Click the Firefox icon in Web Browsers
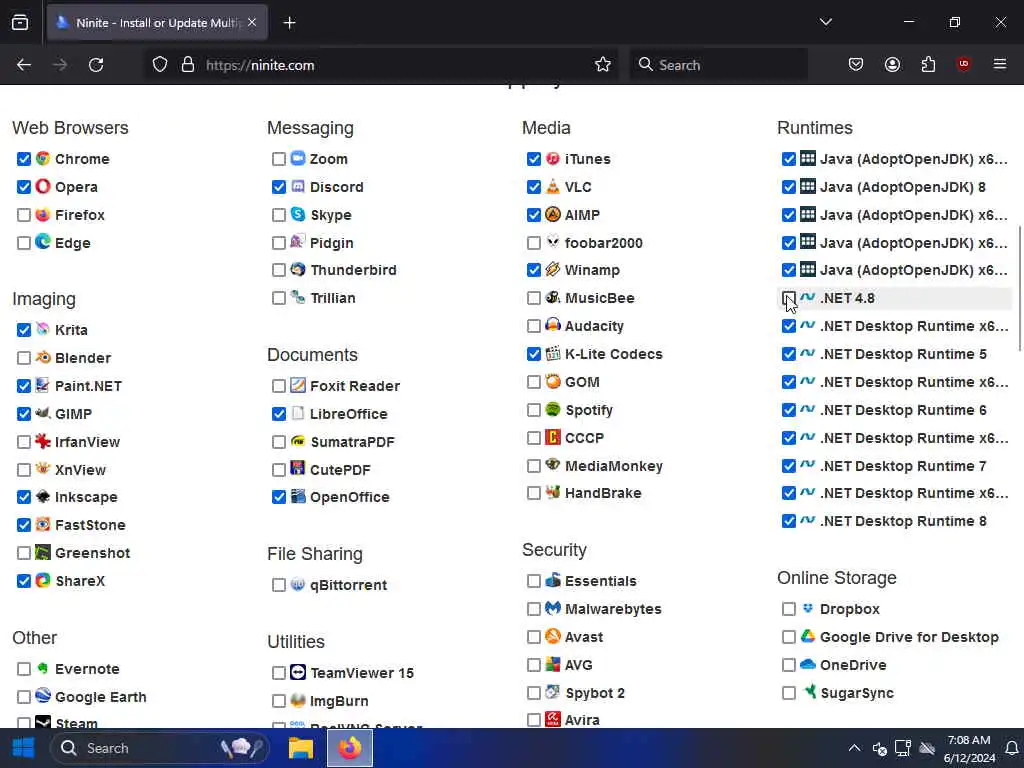This screenshot has width=1024, height=768. [43, 215]
